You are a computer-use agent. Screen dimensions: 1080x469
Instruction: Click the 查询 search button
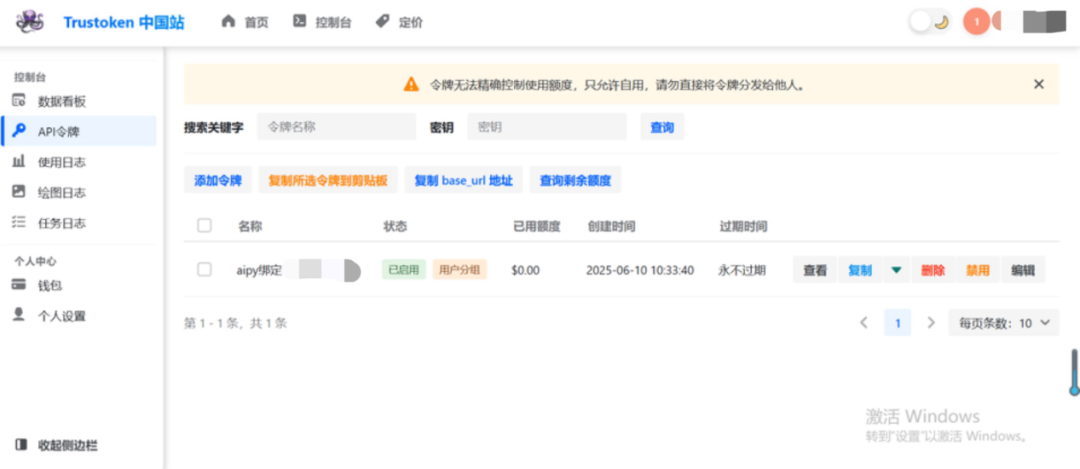click(662, 127)
